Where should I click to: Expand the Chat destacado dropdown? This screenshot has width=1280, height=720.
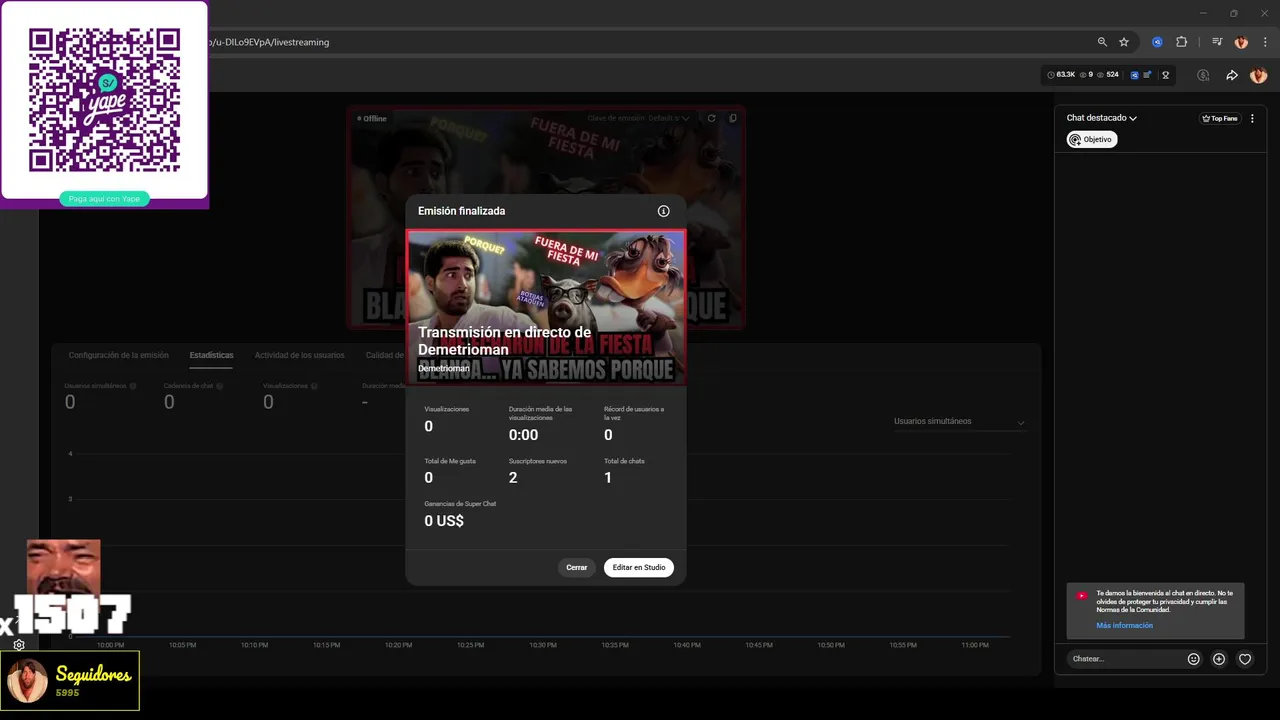click(x=1102, y=118)
